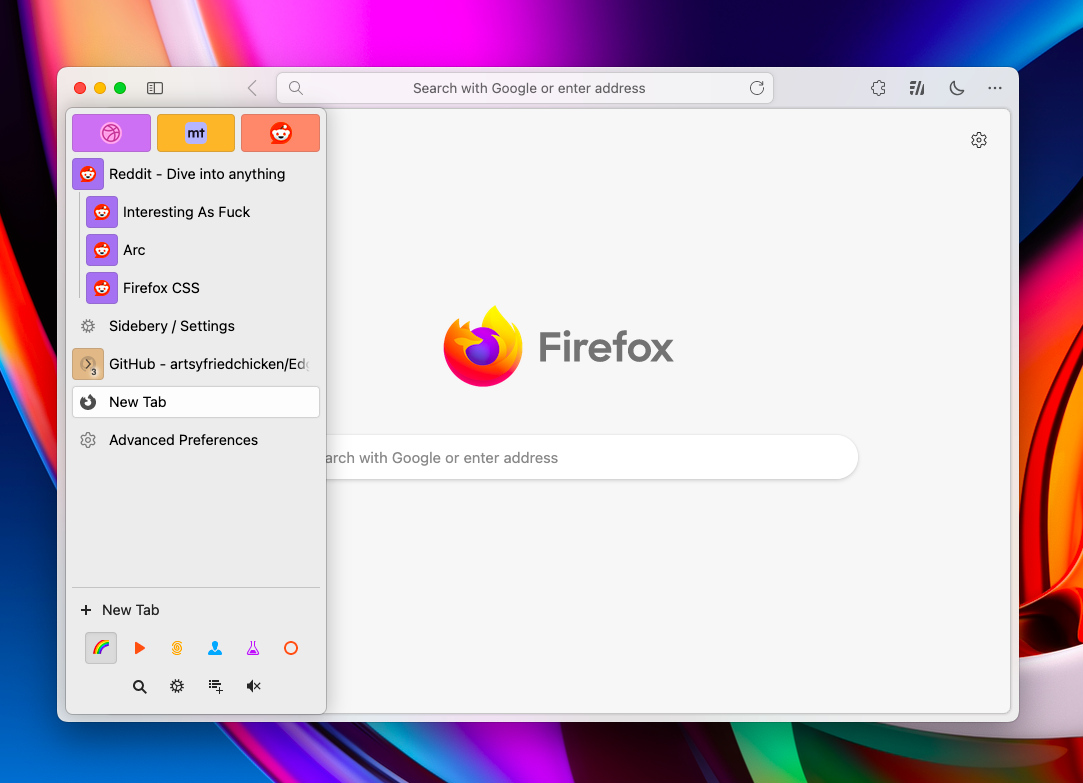Open the three-dot overflow menu

coord(995,88)
